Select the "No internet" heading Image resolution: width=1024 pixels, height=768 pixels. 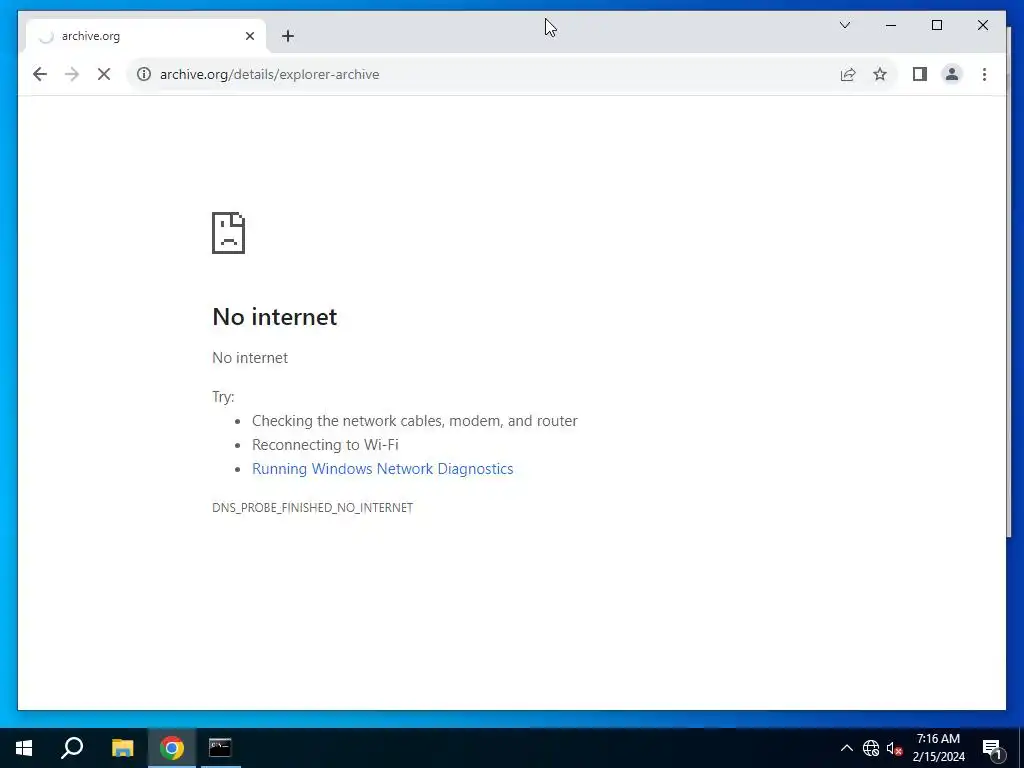(274, 317)
